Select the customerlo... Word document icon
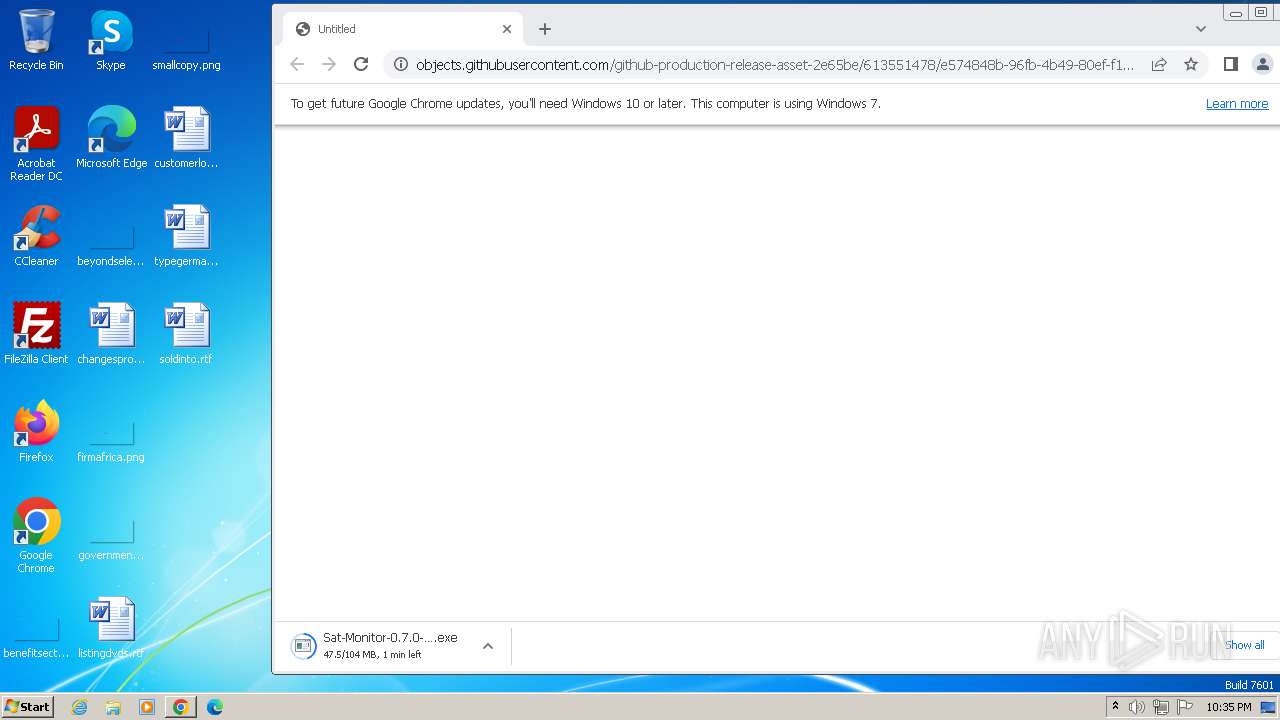Screen dimensions: 1280x720 tap(186, 138)
